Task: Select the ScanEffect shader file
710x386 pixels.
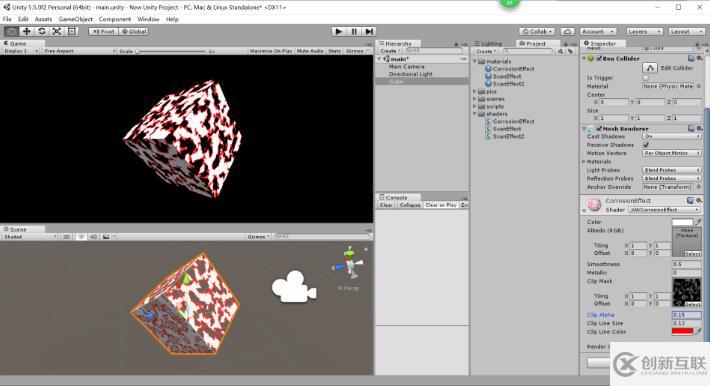Action: pos(504,129)
